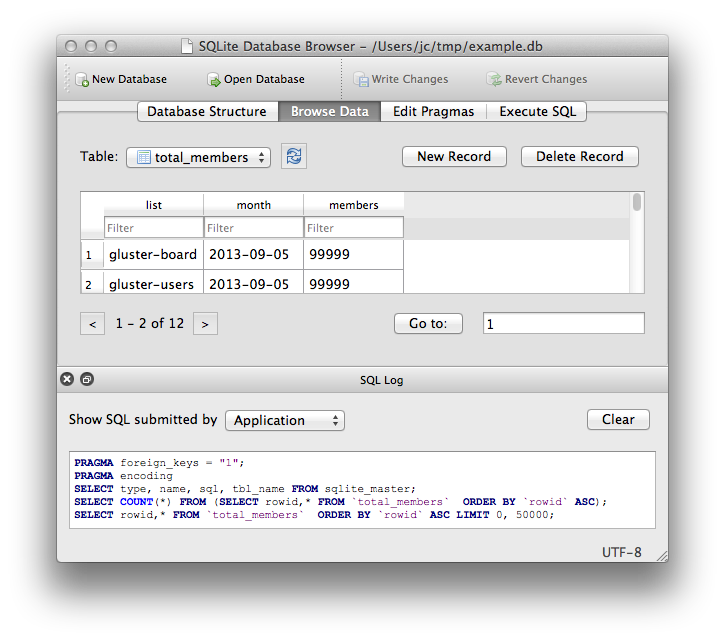This screenshot has height=641, width=725.
Task: Refresh the table data with refresh icon
Action: coord(293,156)
